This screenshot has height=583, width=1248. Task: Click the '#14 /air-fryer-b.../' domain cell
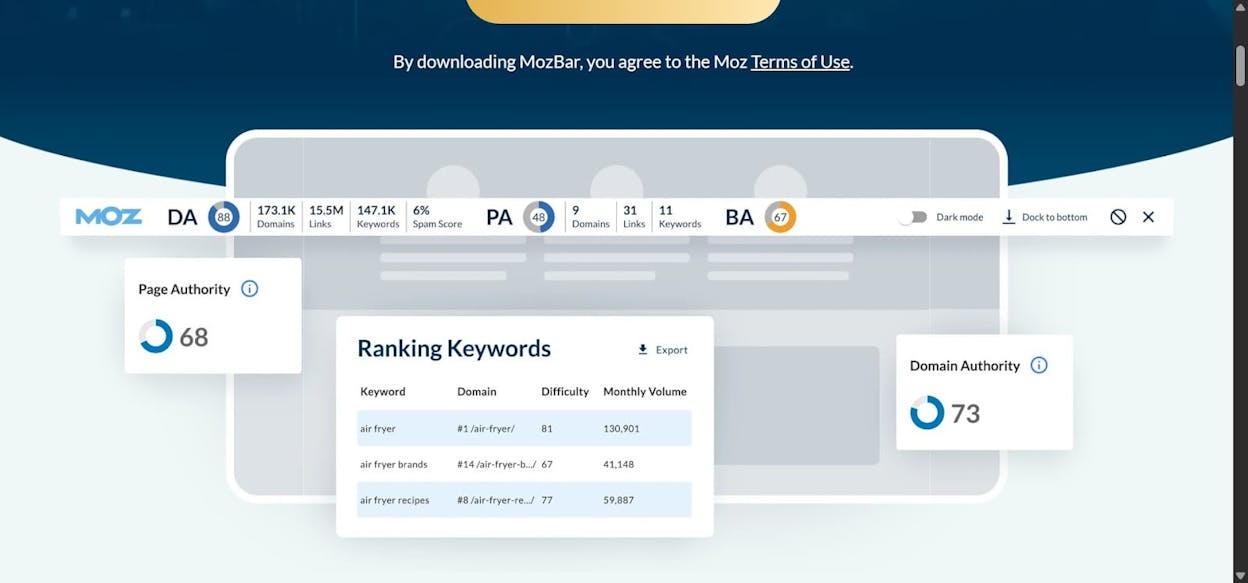[x=497, y=464]
